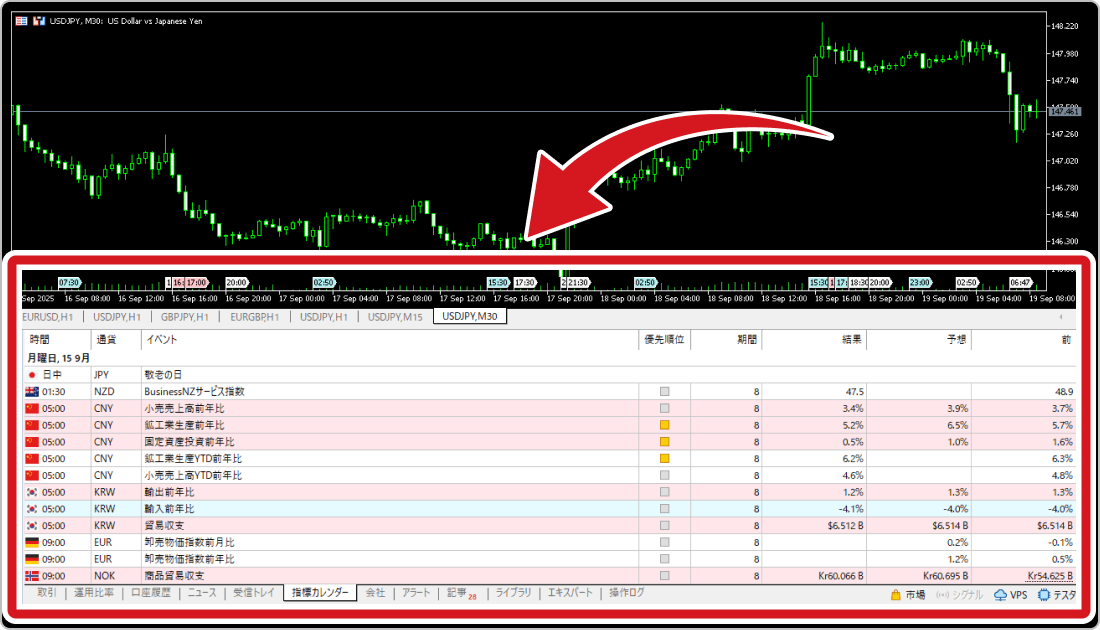The width and height of the screenshot is (1100, 630).
Task: Click the Japanese flag on 敬老の日 row
Action: click(x=31, y=375)
